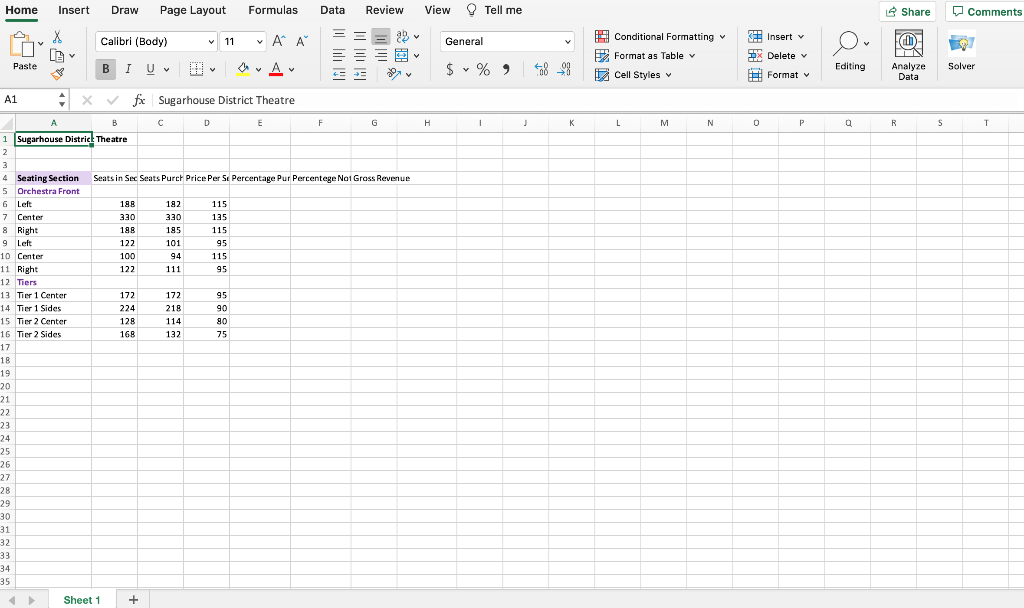1024x608 pixels.
Task: Open Format as Table gallery
Action: pyautogui.click(x=645, y=56)
